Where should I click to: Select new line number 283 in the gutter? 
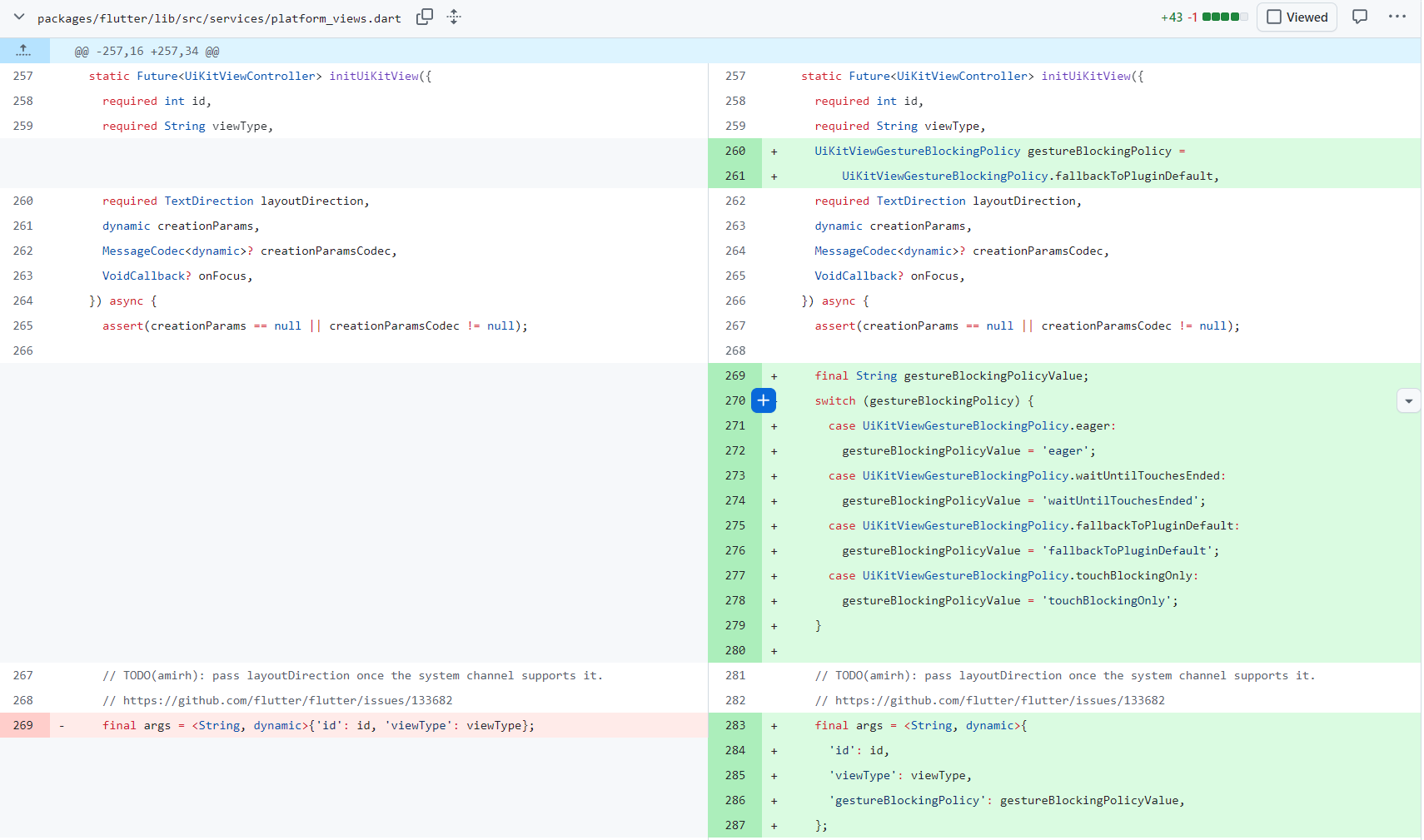pos(735,725)
